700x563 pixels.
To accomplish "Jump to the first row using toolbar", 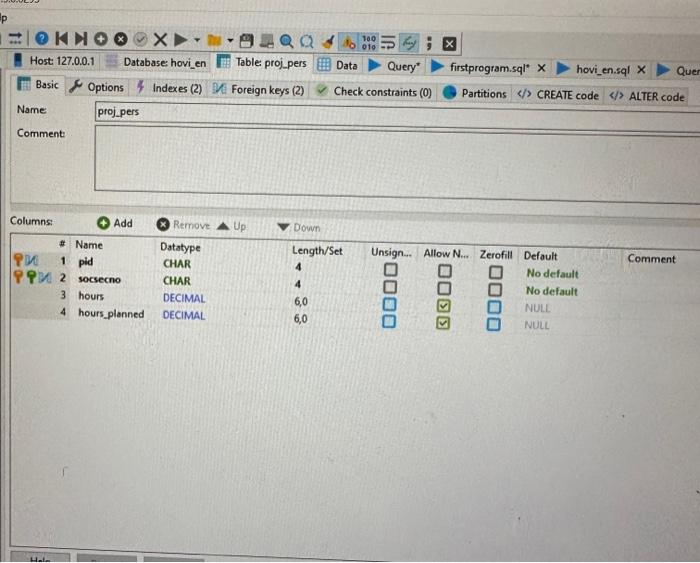I will click(x=62, y=38).
